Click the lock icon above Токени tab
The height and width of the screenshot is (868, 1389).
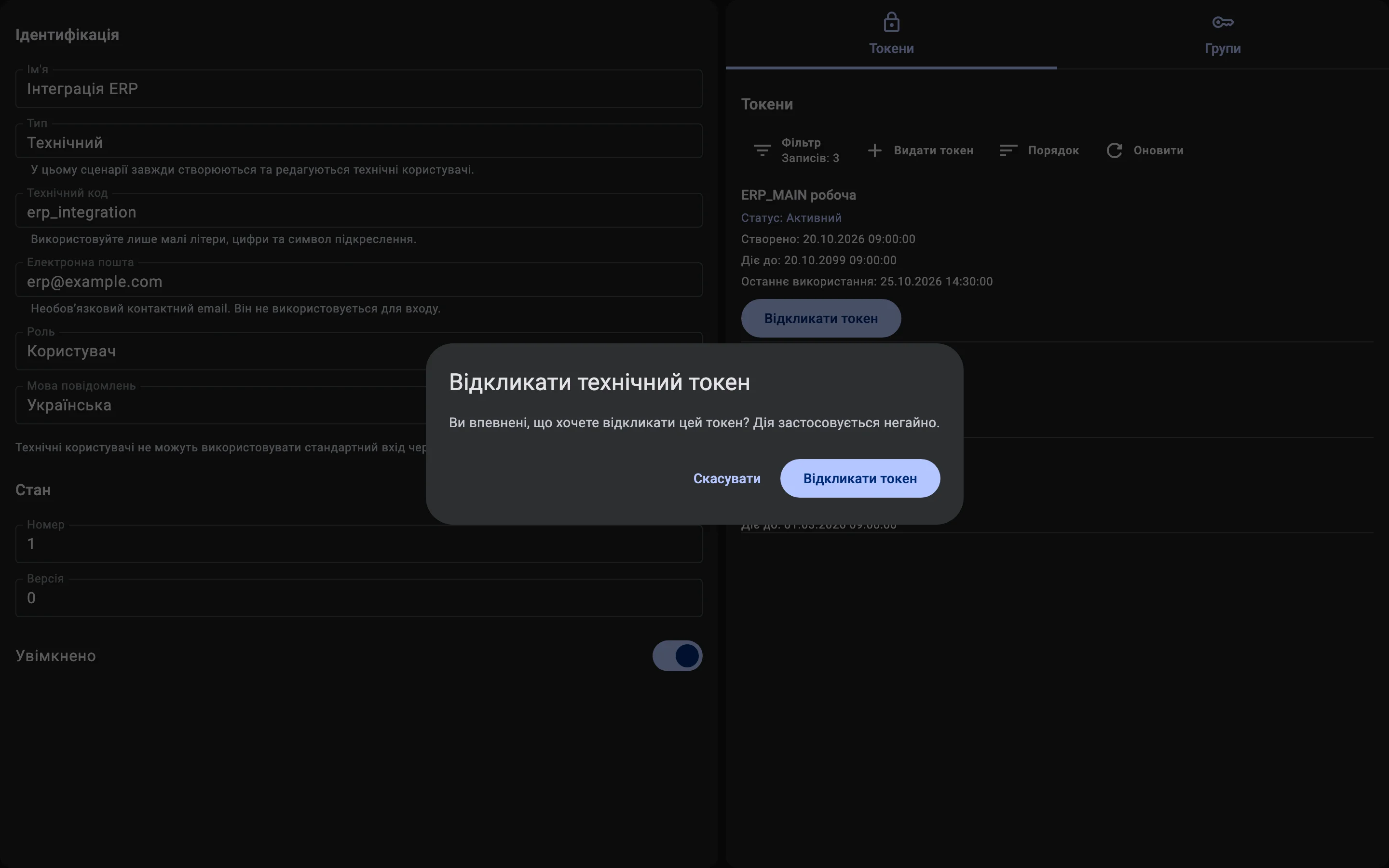coord(891,22)
